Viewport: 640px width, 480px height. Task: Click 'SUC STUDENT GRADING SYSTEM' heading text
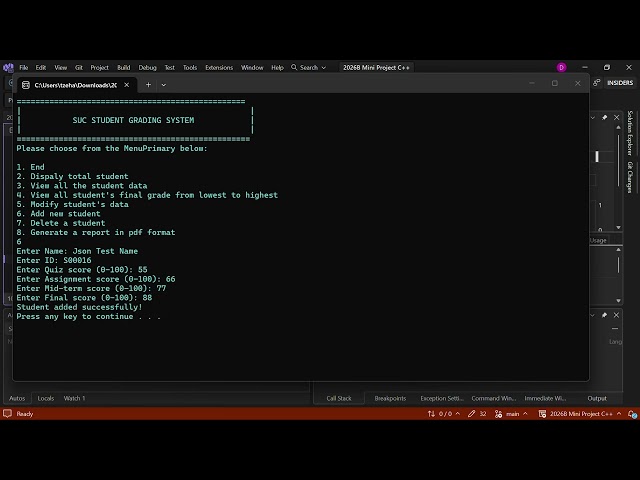pos(133,120)
